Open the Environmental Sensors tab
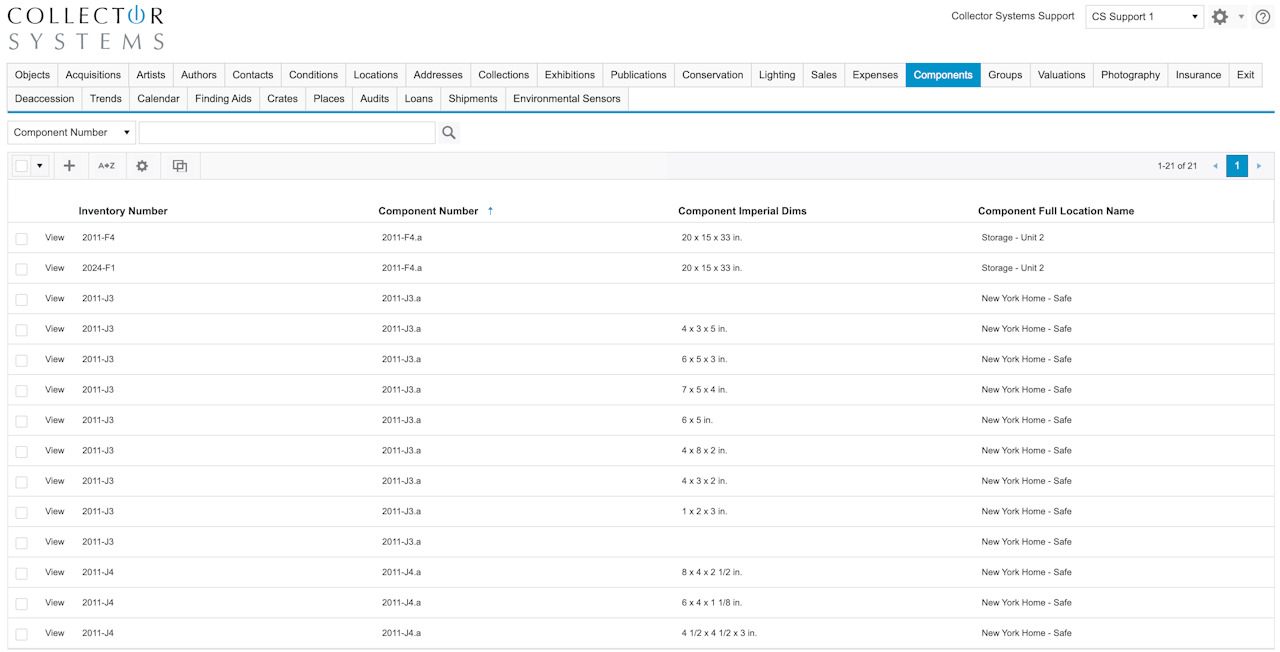1280x652 pixels. pos(566,99)
